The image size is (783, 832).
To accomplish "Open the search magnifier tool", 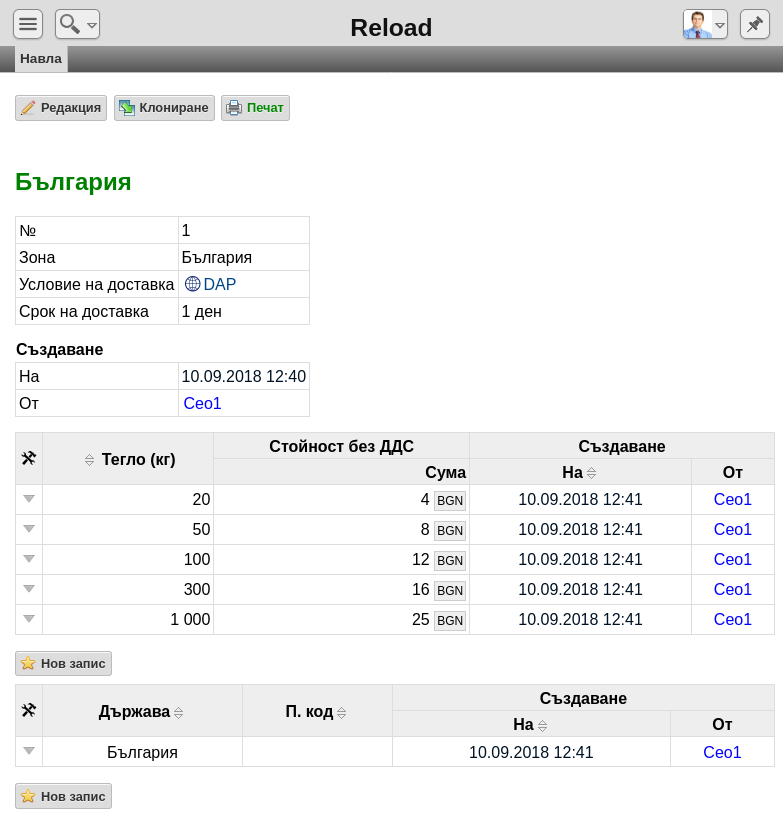I will [77, 24].
